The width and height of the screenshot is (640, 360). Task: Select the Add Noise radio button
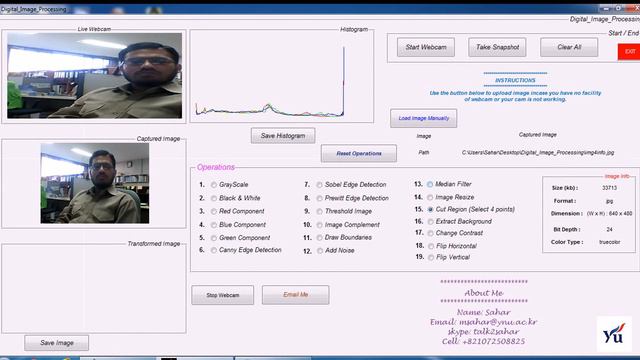coord(320,251)
